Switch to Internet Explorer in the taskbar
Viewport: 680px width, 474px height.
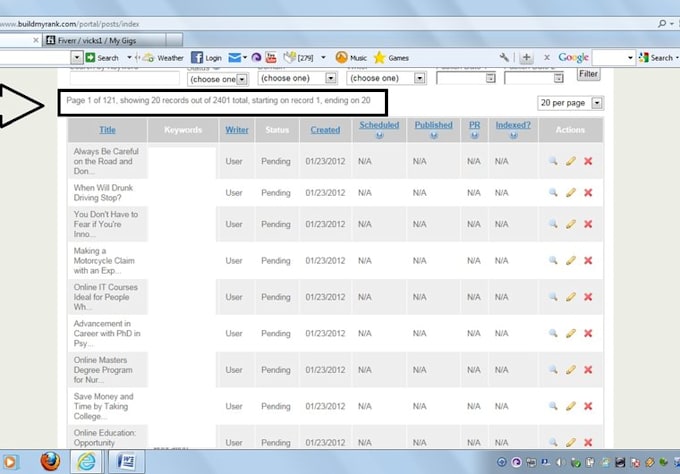[86, 461]
